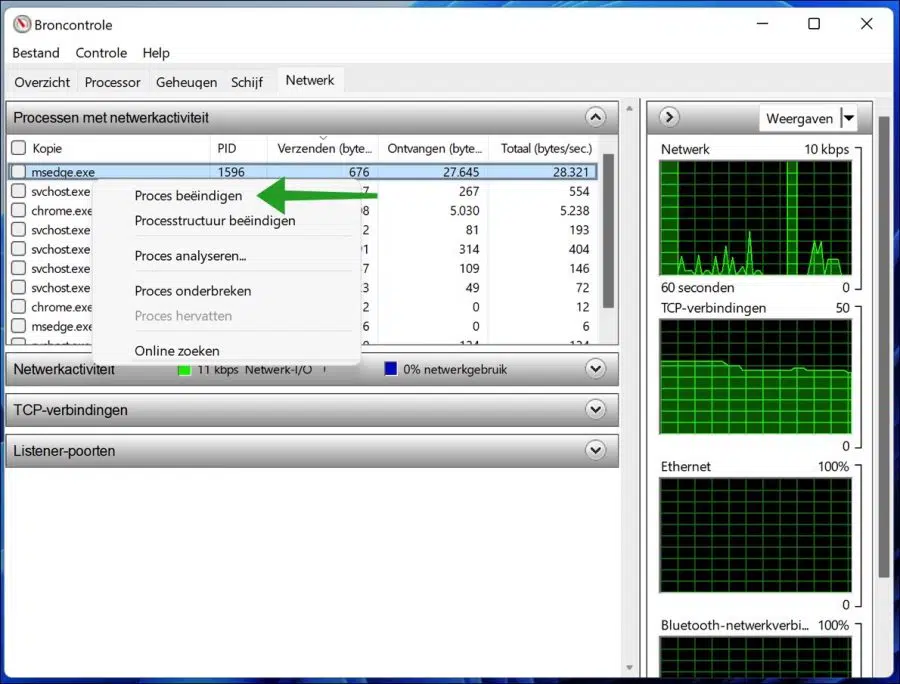
Task: Click the received value 314
Action: click(469, 249)
